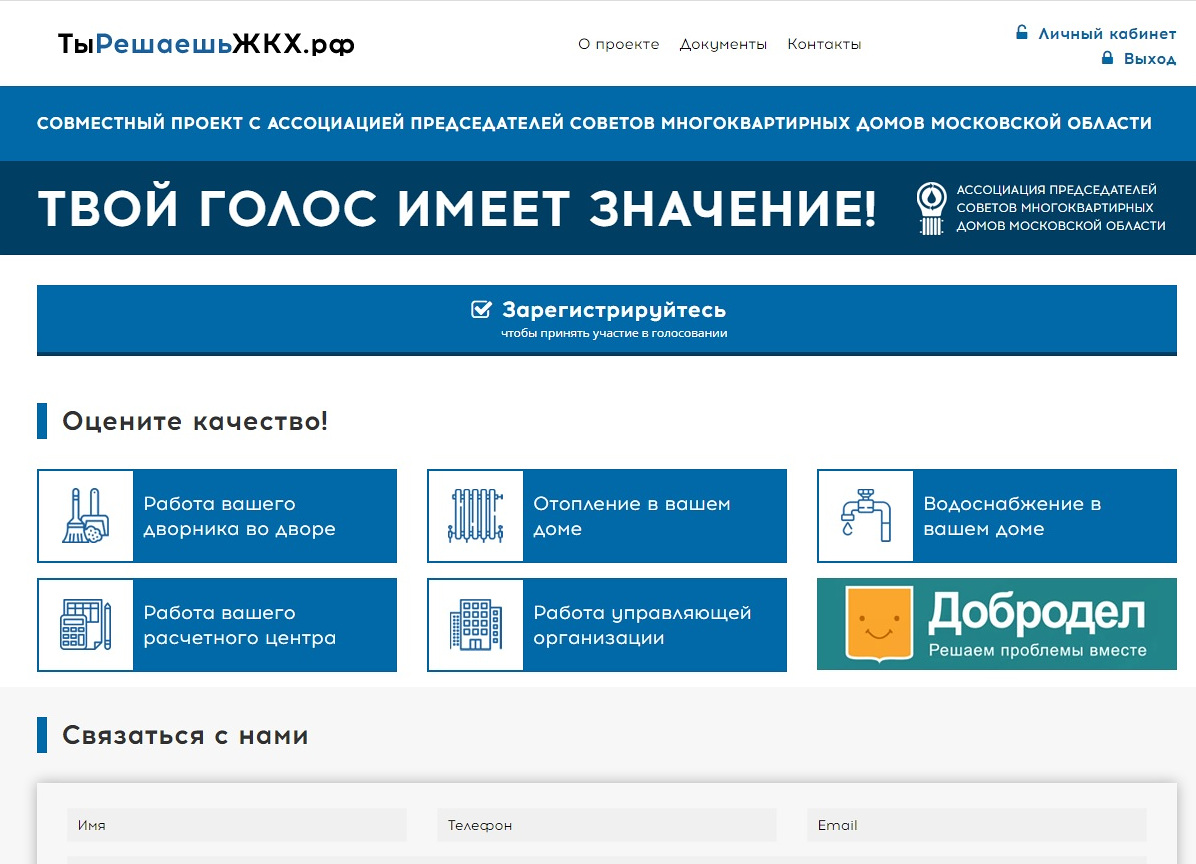This screenshot has width=1196, height=864.
Task: Click the apartment building icon
Action: click(476, 625)
